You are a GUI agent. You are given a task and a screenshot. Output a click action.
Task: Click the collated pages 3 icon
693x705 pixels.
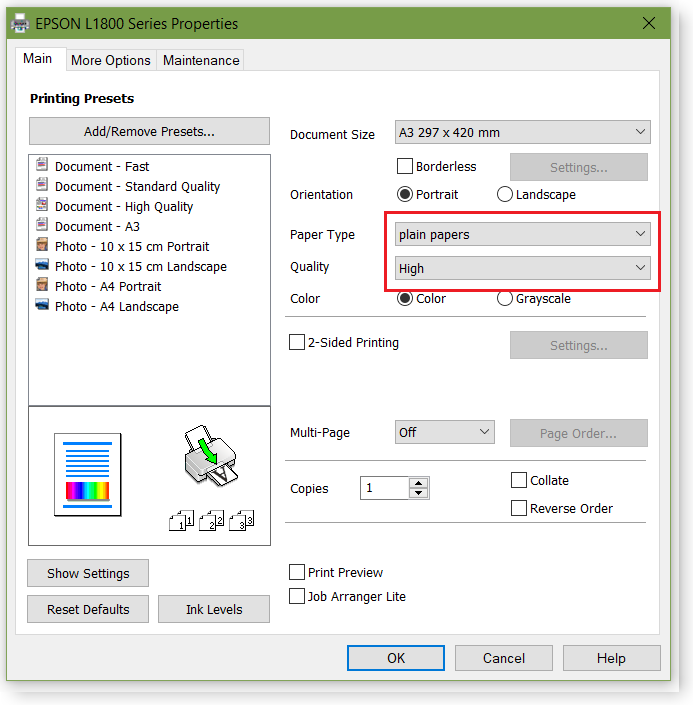click(241, 521)
